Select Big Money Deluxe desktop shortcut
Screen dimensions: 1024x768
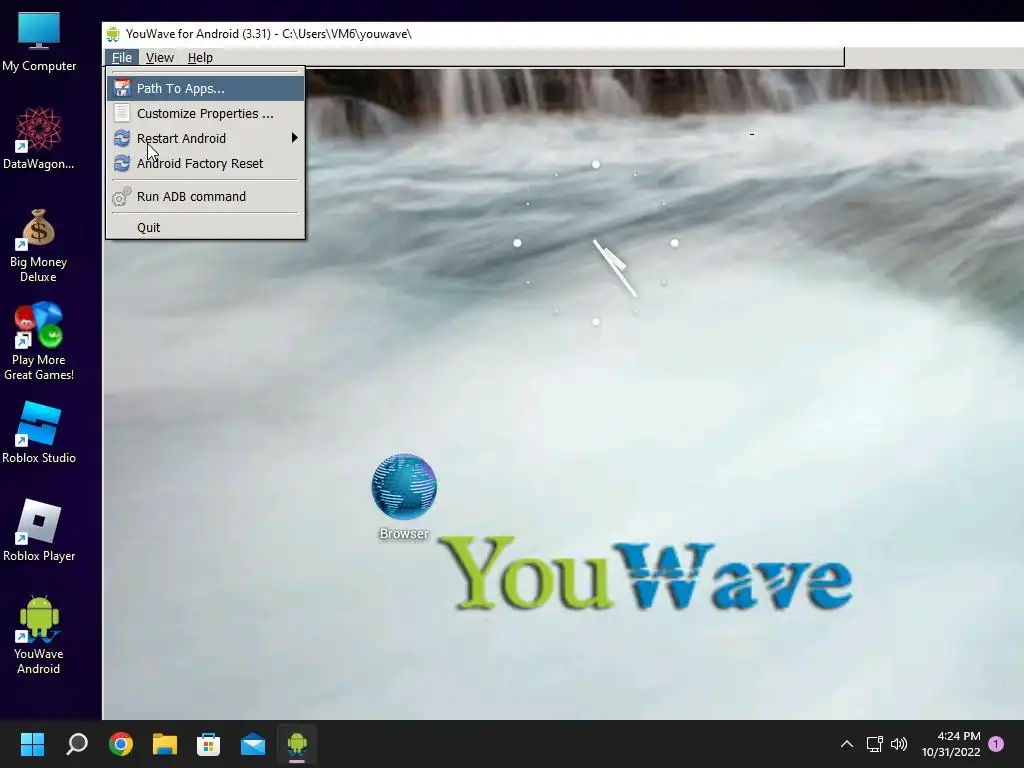[x=39, y=246]
